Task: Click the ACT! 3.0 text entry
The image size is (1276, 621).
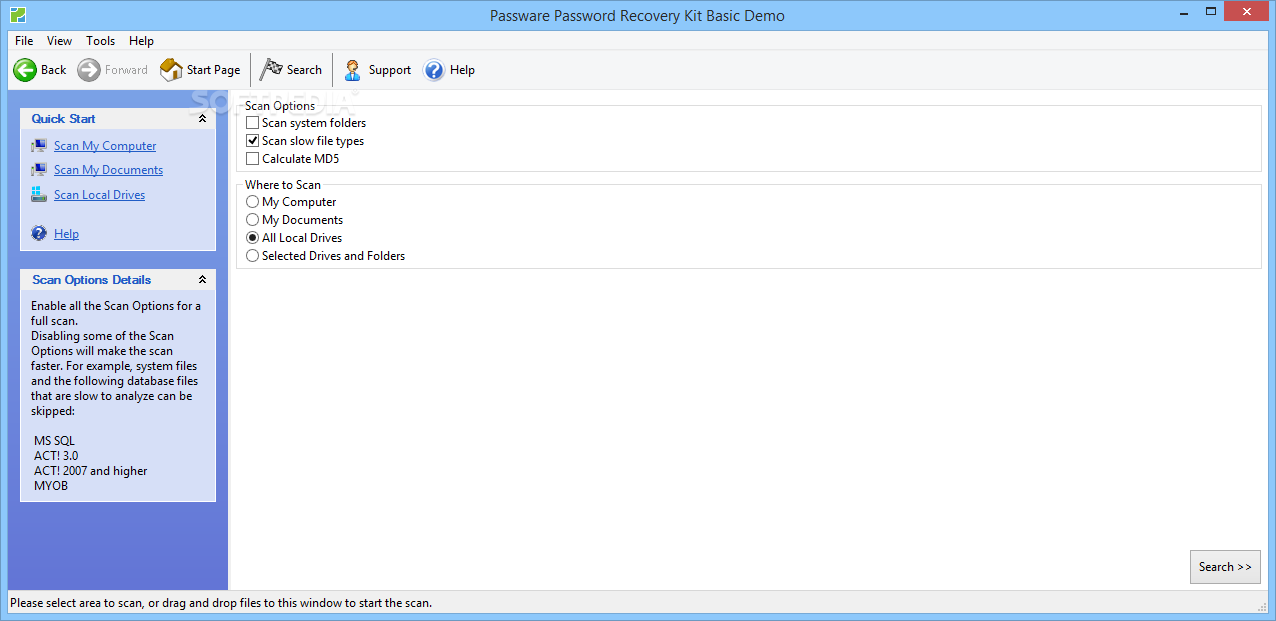Action: pos(56,456)
